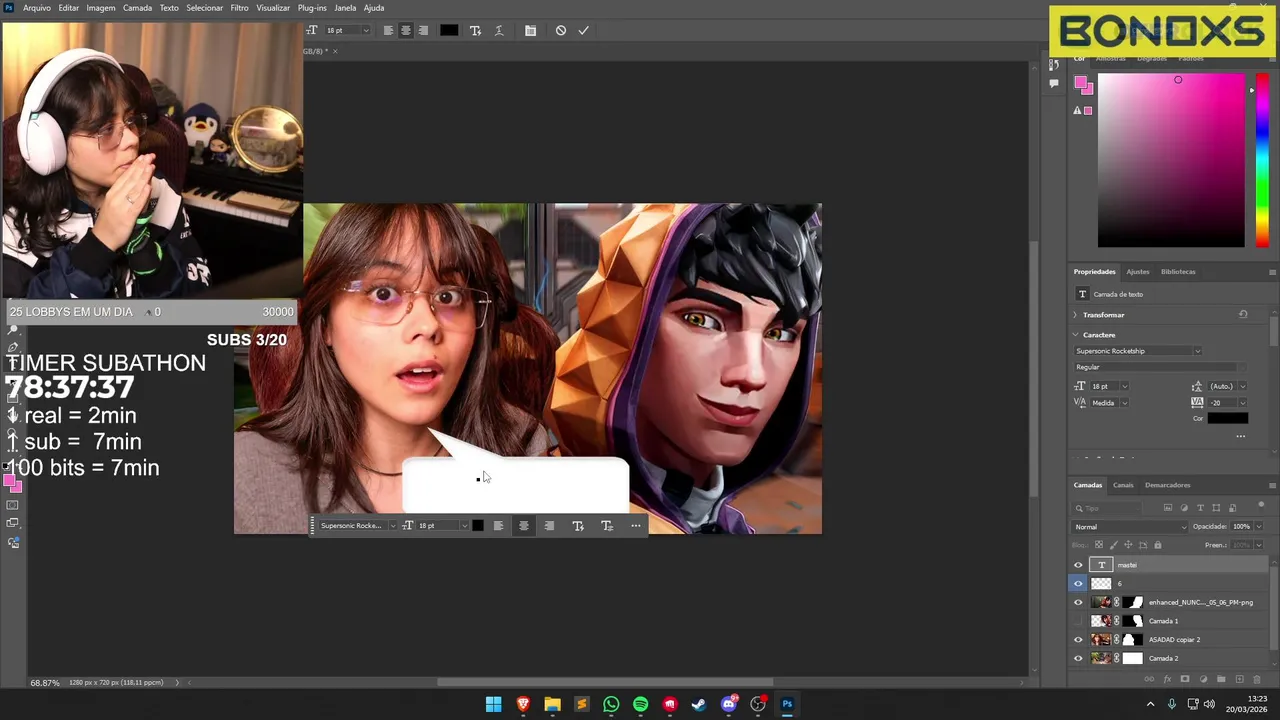Center align in the floating text bar

pyautogui.click(x=523, y=526)
